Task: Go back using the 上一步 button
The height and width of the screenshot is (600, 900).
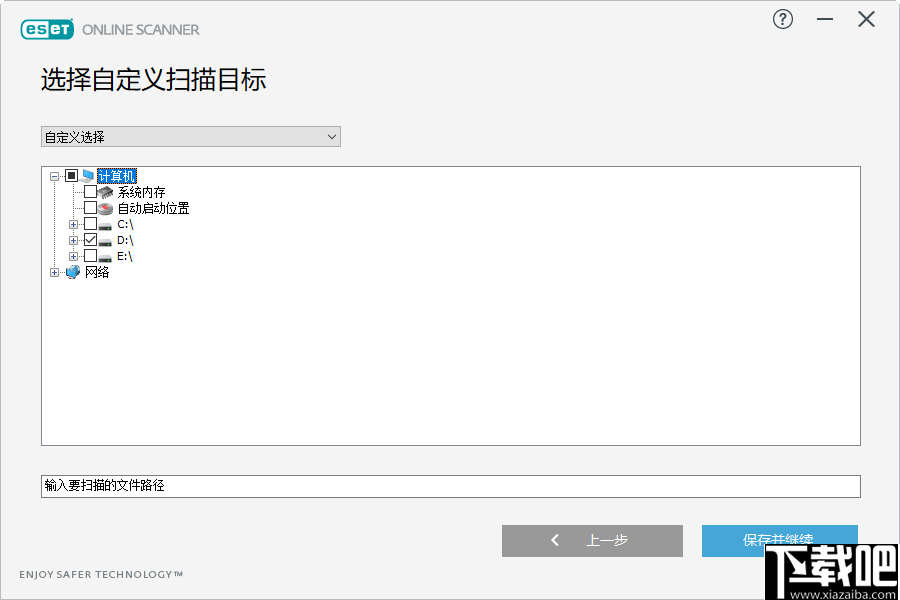Action: (592, 540)
